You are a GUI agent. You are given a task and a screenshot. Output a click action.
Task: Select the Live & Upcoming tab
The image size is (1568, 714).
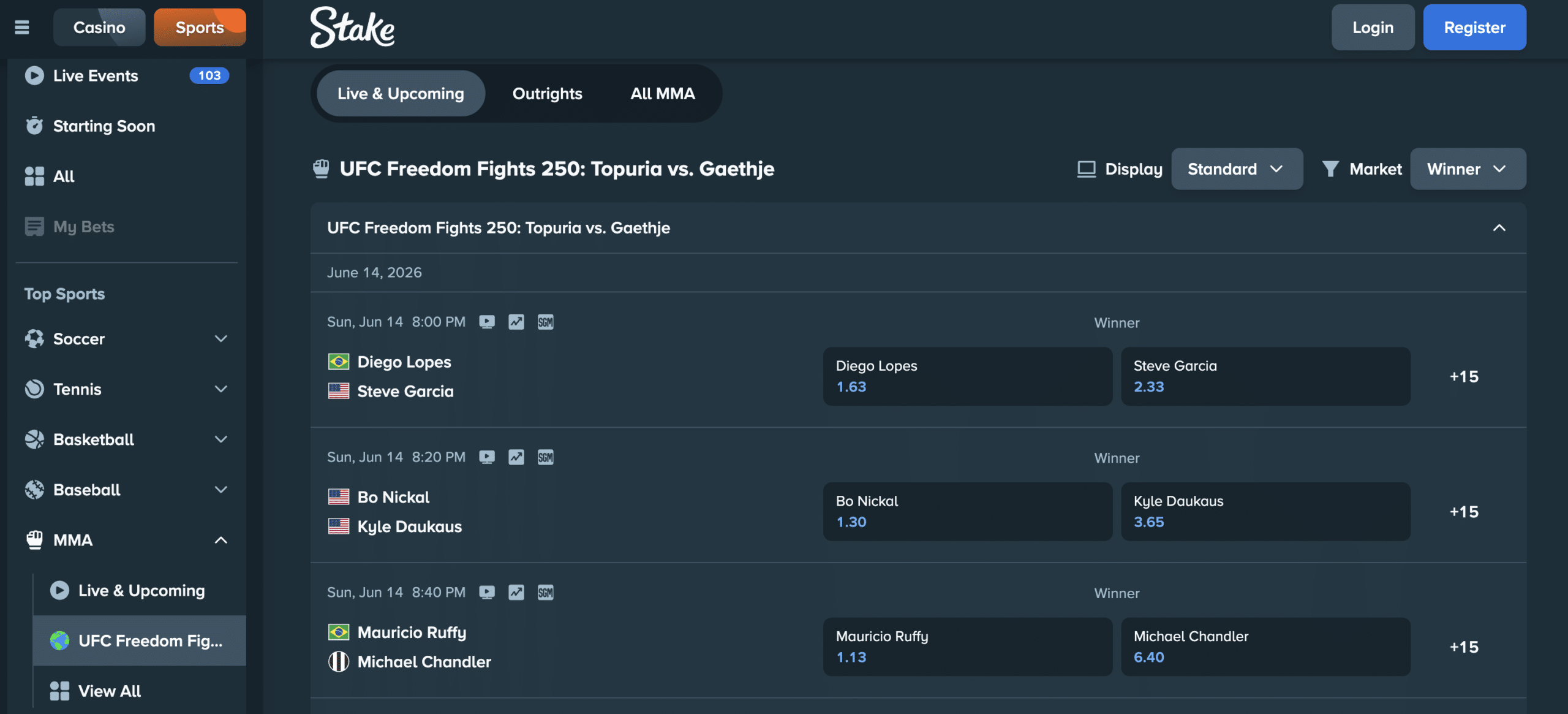tap(401, 93)
